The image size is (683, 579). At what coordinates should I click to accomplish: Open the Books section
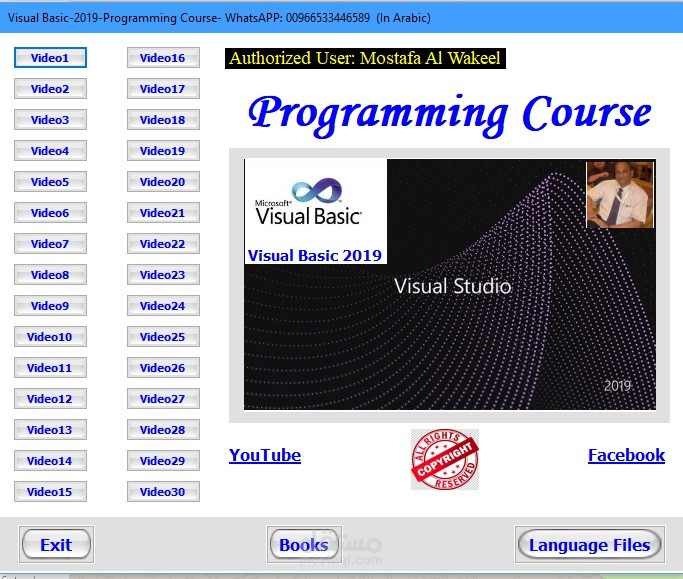point(304,545)
